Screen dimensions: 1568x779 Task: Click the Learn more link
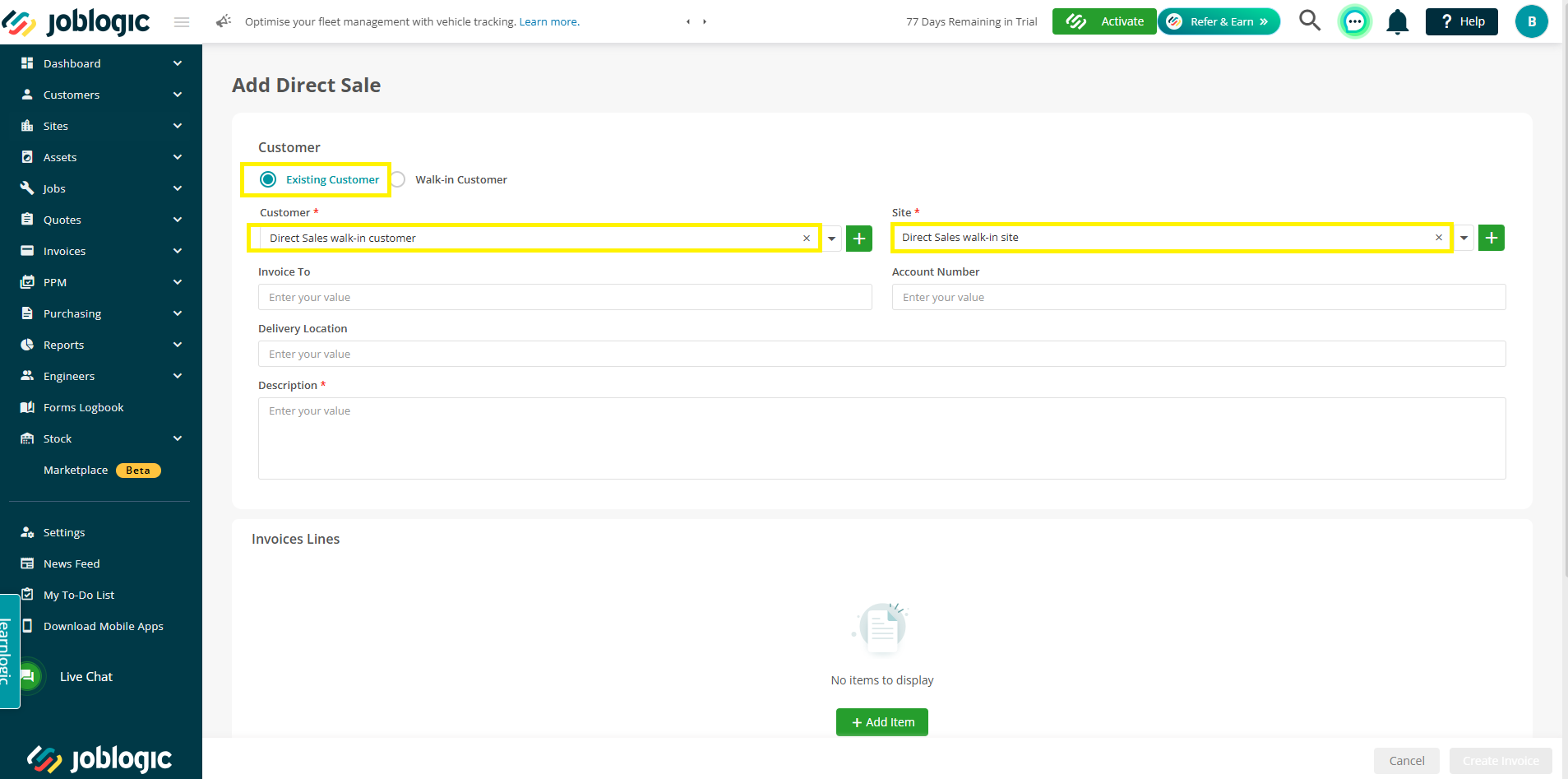tap(549, 22)
